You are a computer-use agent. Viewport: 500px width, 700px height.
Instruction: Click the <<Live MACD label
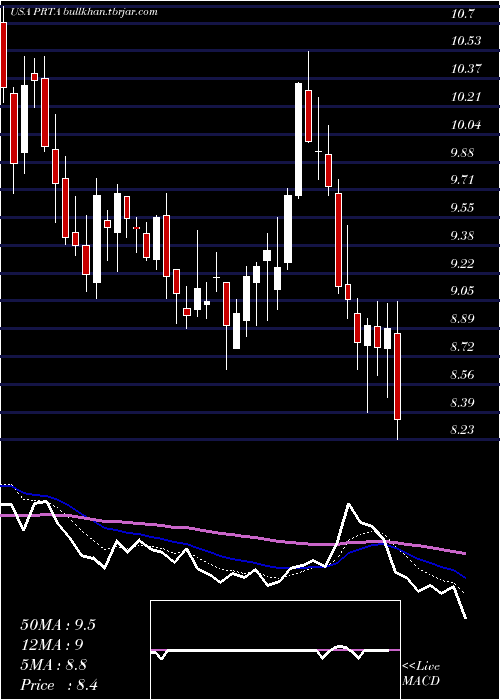point(421,674)
